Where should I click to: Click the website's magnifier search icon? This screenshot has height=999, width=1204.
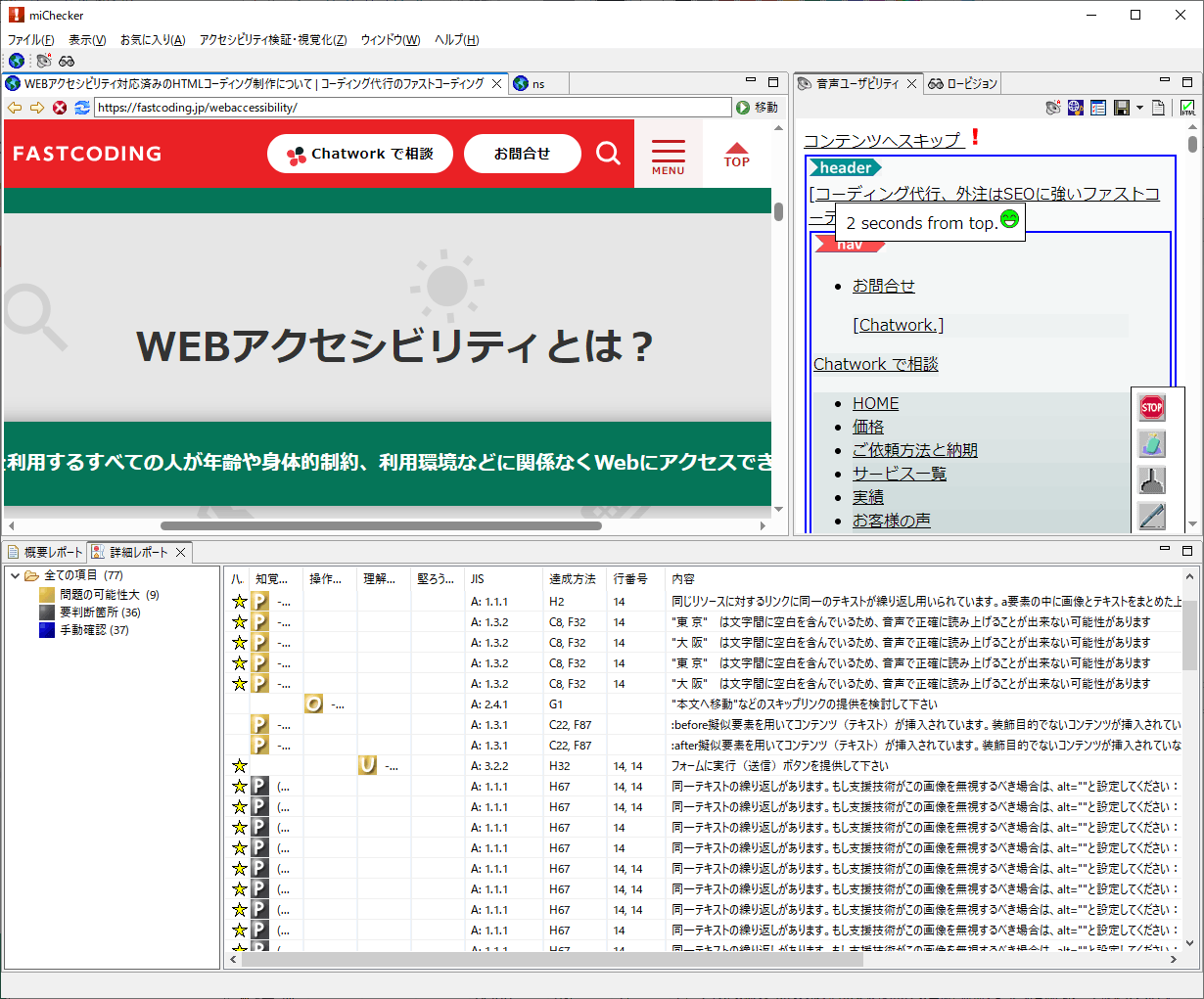click(x=608, y=154)
